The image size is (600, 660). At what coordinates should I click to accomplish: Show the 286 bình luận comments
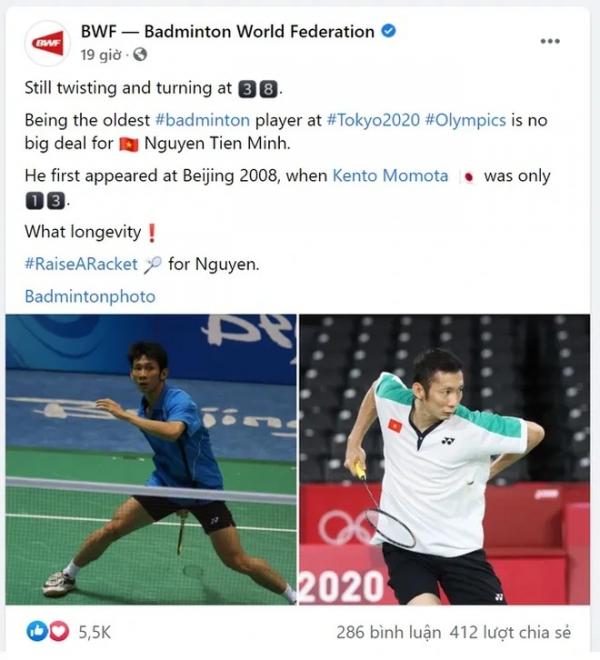click(388, 632)
